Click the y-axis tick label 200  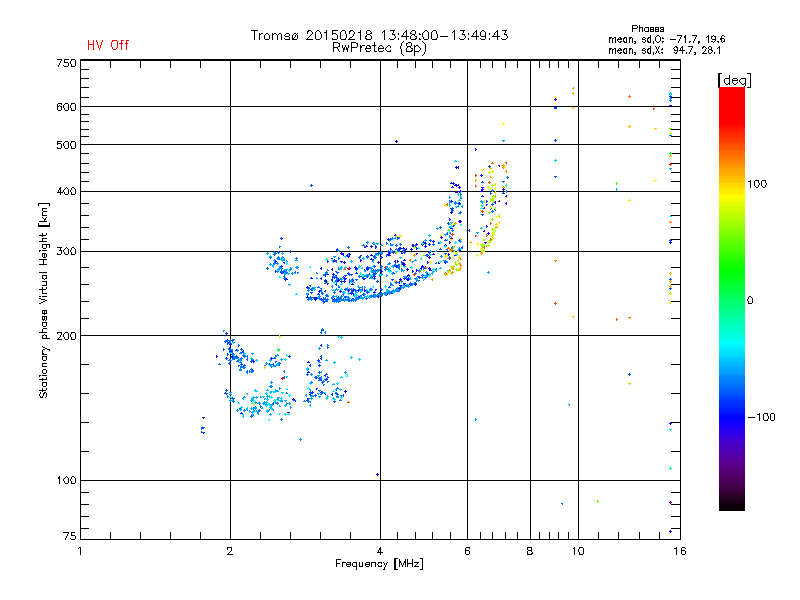click(66, 336)
